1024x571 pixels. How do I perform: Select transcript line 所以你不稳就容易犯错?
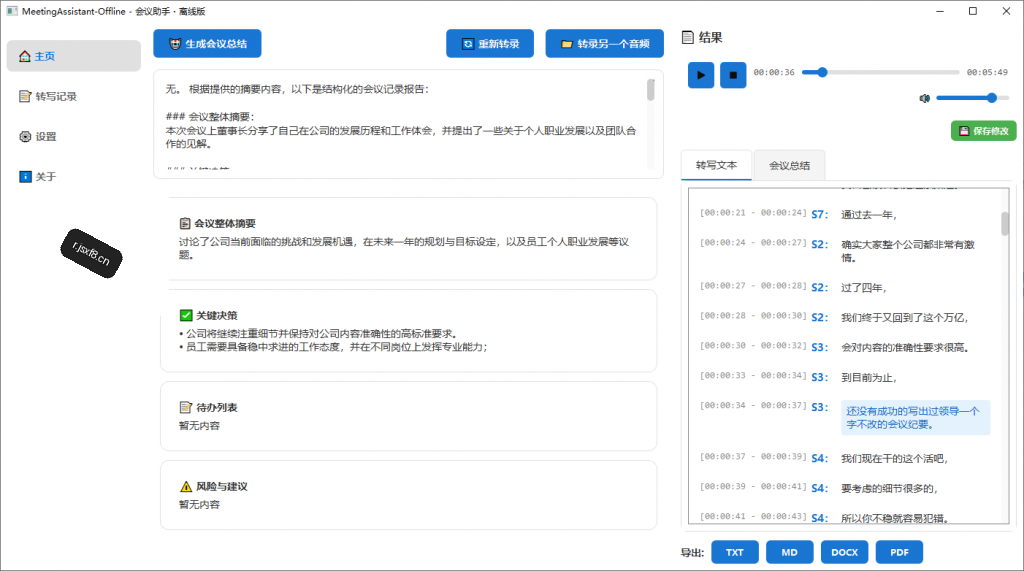point(895,518)
